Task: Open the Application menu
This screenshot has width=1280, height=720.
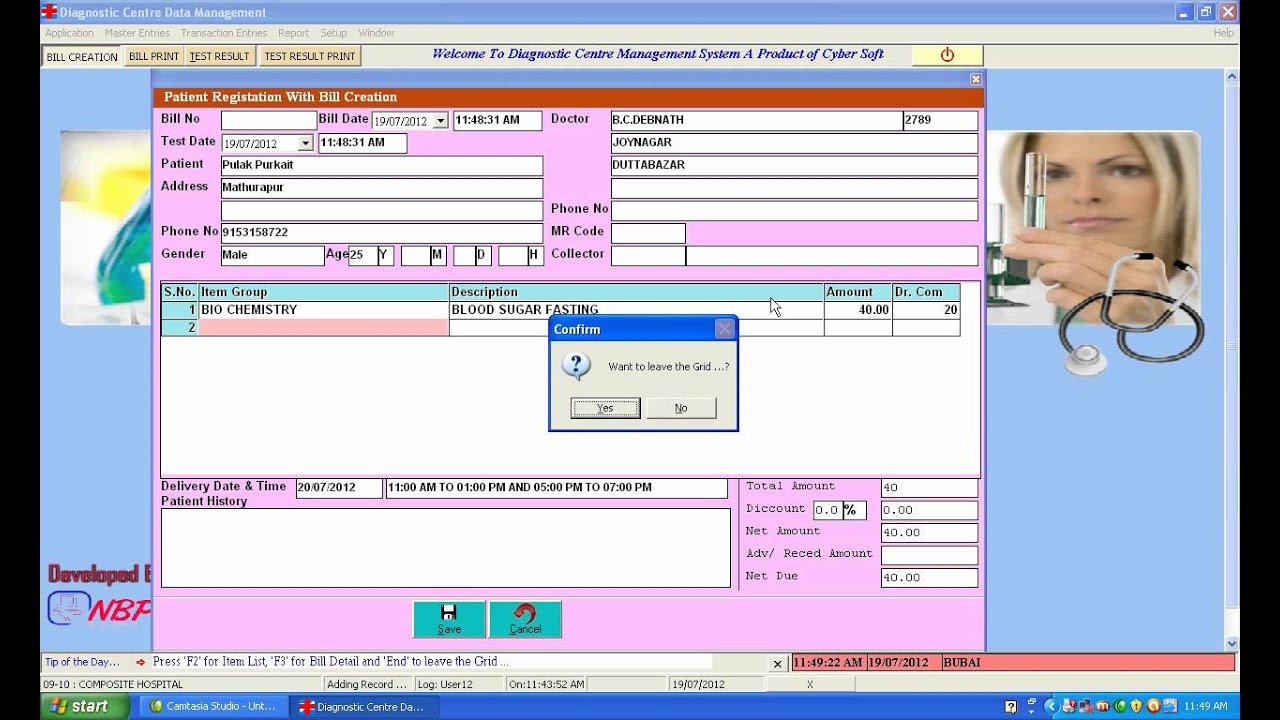Action: [x=69, y=33]
